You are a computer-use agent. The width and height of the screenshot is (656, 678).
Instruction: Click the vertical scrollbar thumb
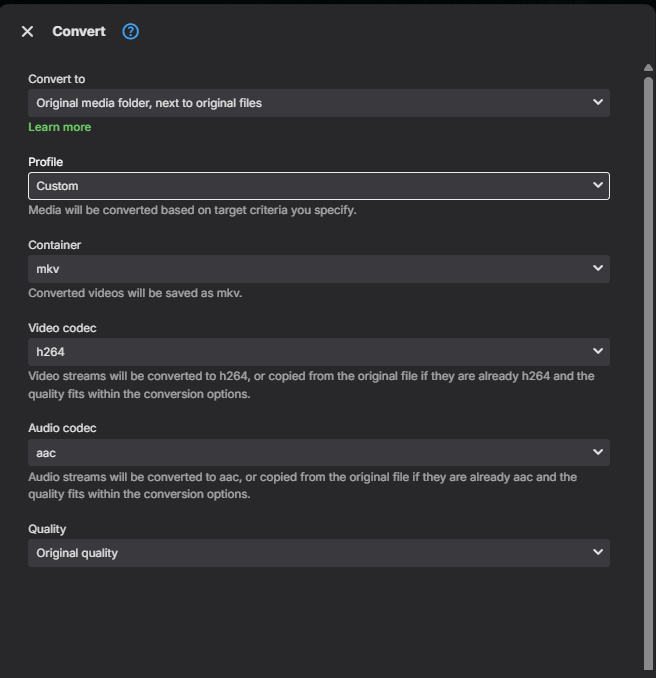(648, 373)
